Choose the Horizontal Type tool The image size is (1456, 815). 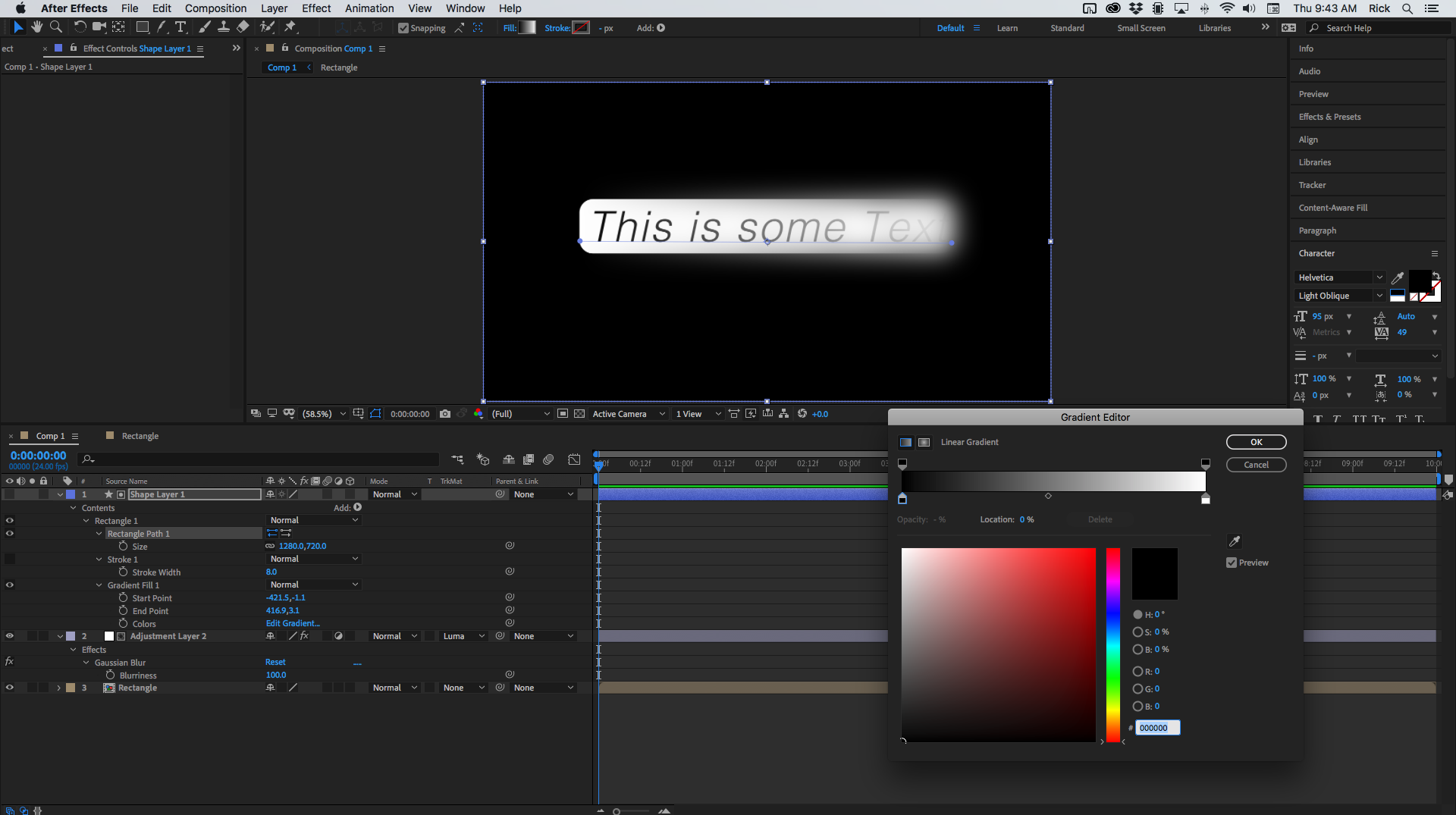pyautogui.click(x=180, y=27)
